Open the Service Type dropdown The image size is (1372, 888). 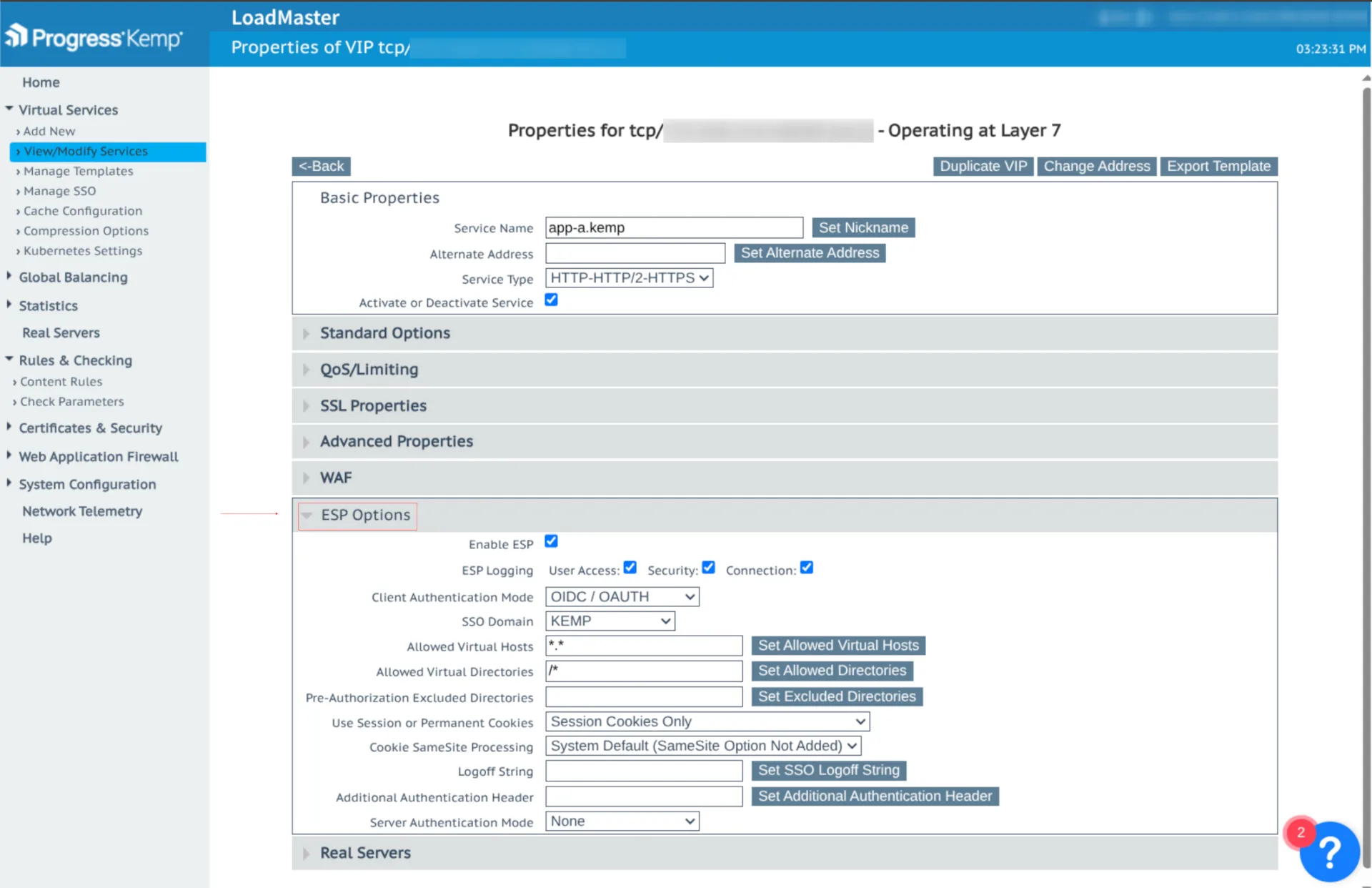pos(629,278)
